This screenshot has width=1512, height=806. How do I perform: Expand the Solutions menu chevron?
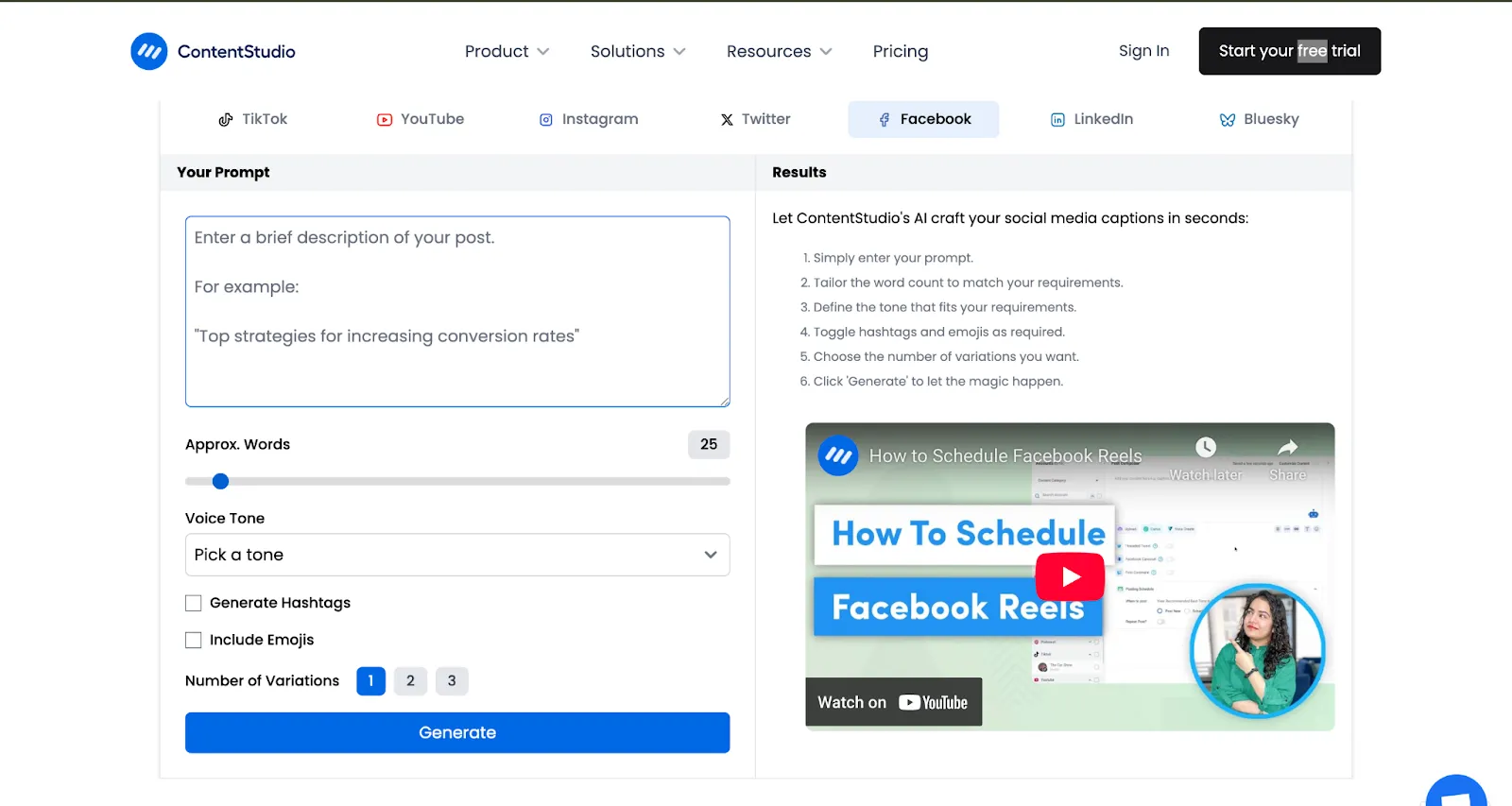(679, 52)
